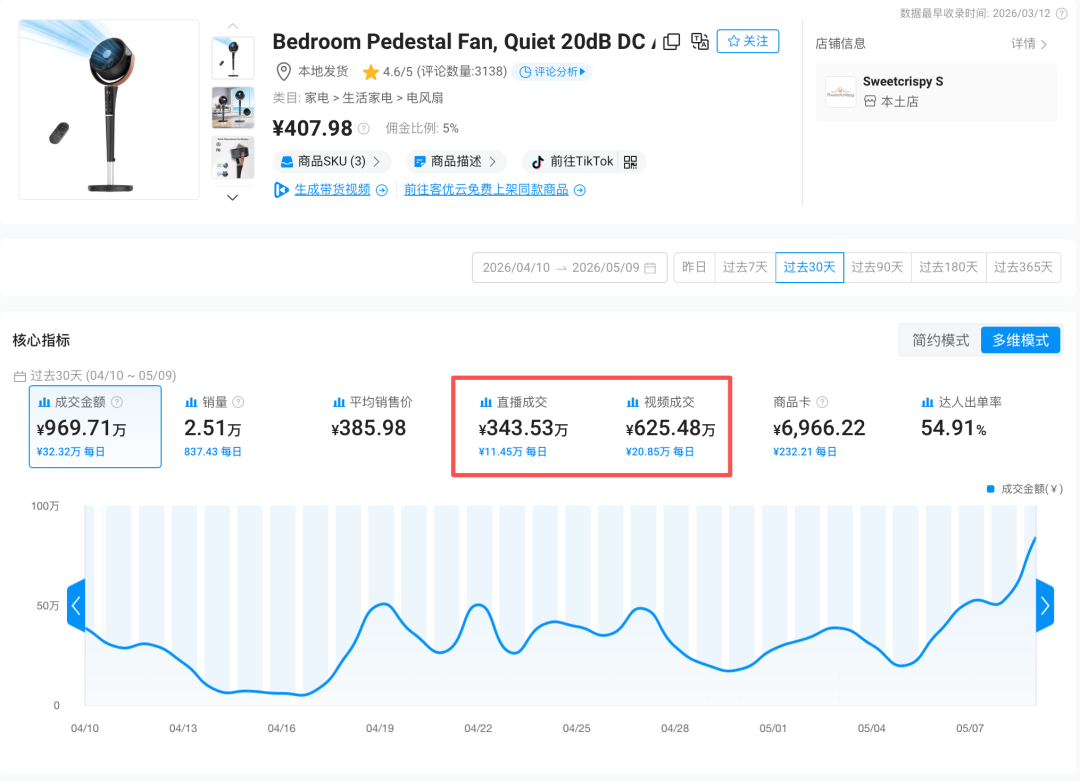The width and height of the screenshot is (1080, 781).
Task: Expand 商品描述 details
Action: (455, 162)
